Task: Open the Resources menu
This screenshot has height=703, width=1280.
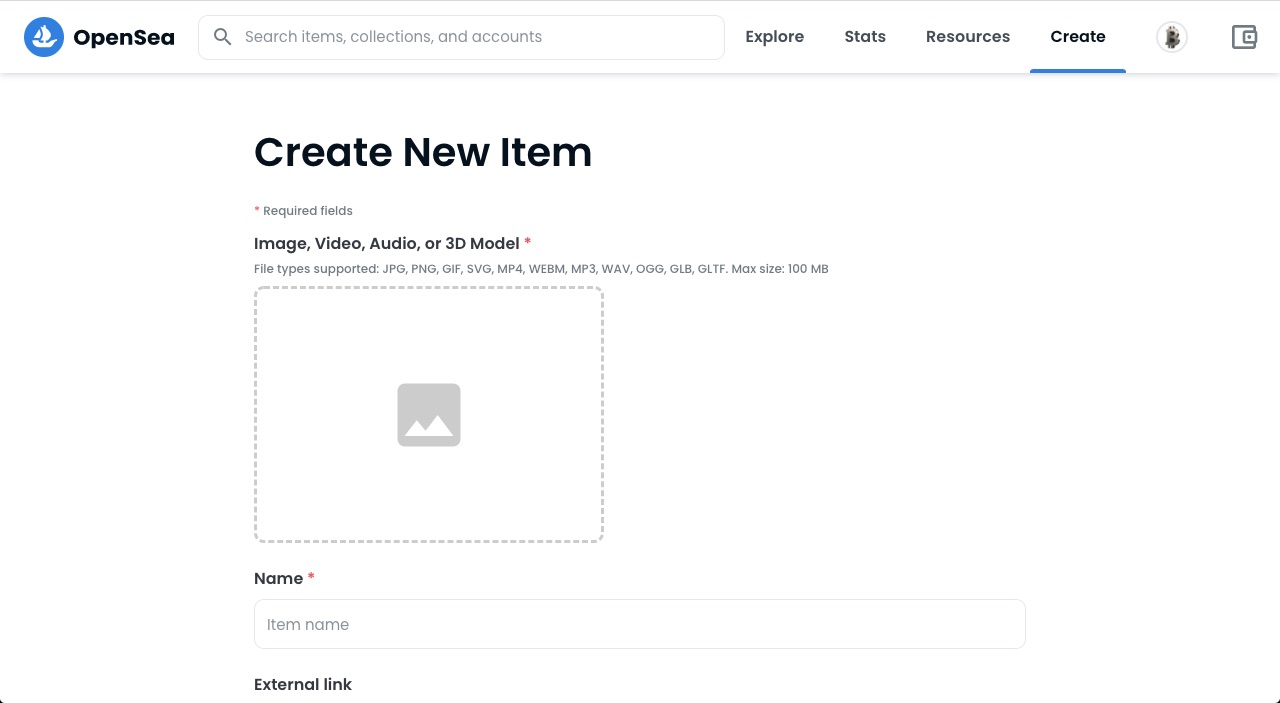Action: point(968,37)
